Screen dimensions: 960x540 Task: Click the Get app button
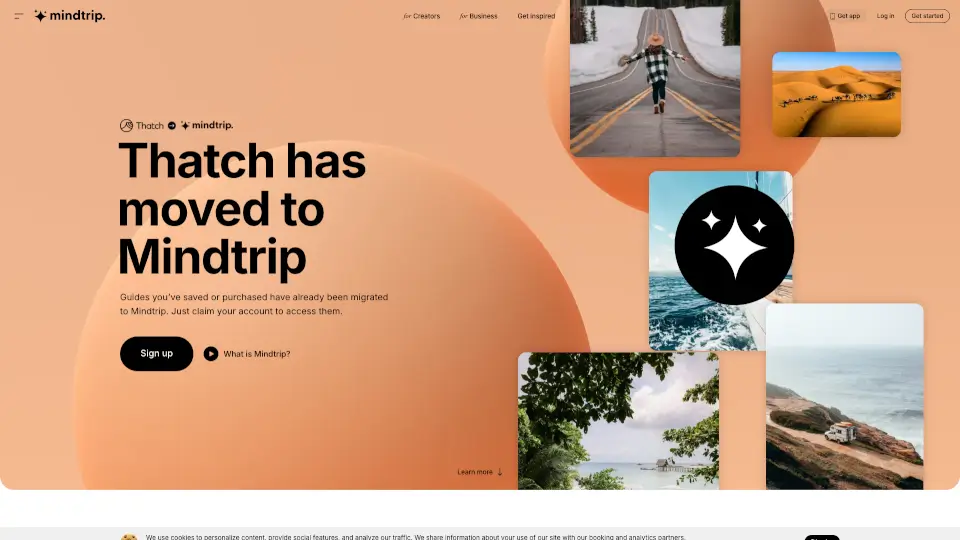coord(845,16)
